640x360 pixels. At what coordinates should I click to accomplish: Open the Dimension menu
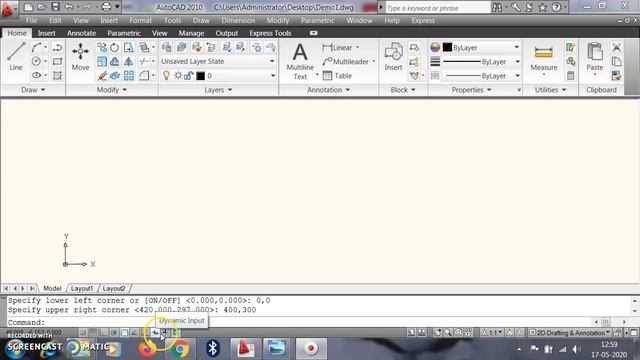(238, 20)
